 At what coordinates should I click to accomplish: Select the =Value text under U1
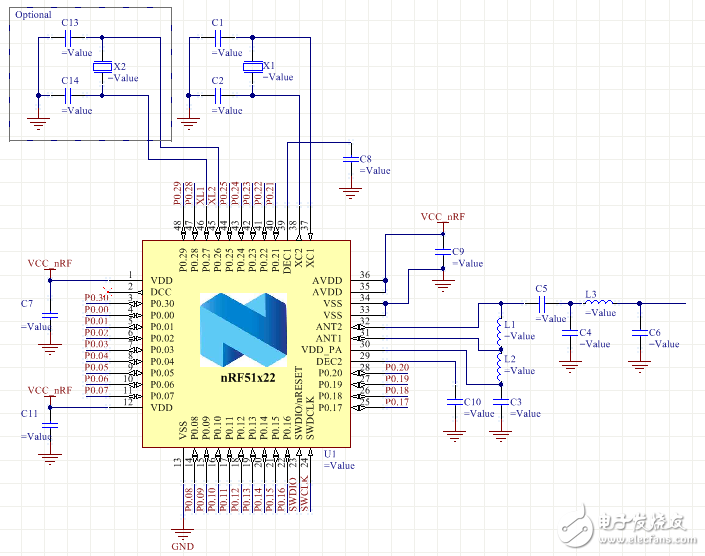[339, 466]
